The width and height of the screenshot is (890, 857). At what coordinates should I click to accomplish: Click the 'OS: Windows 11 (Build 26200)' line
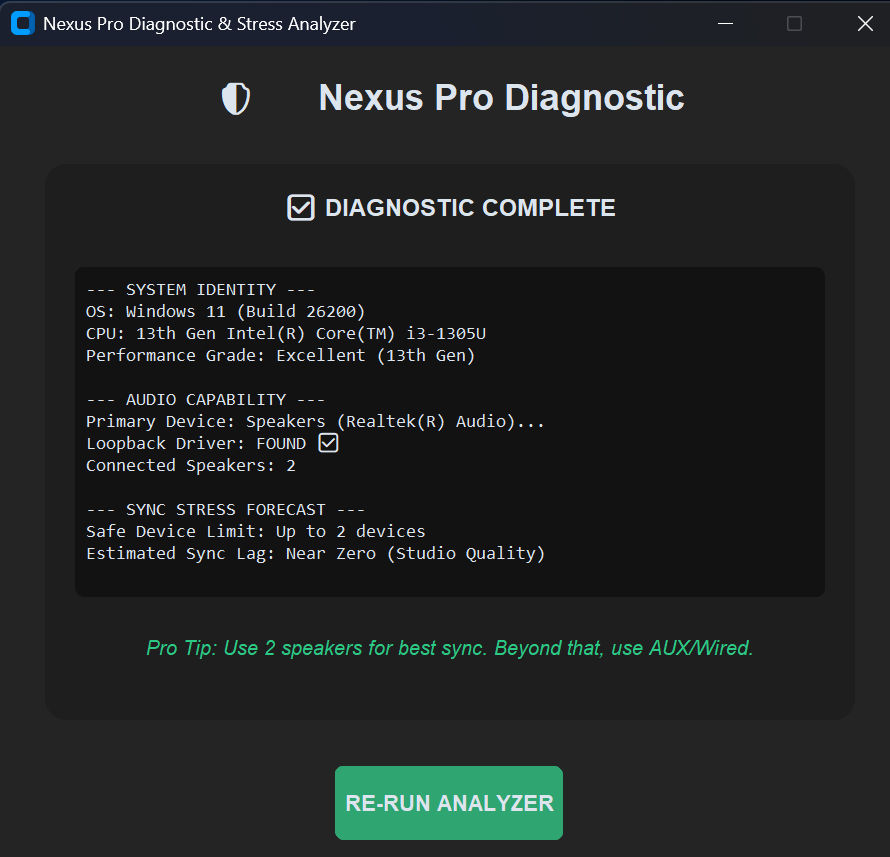(225, 312)
